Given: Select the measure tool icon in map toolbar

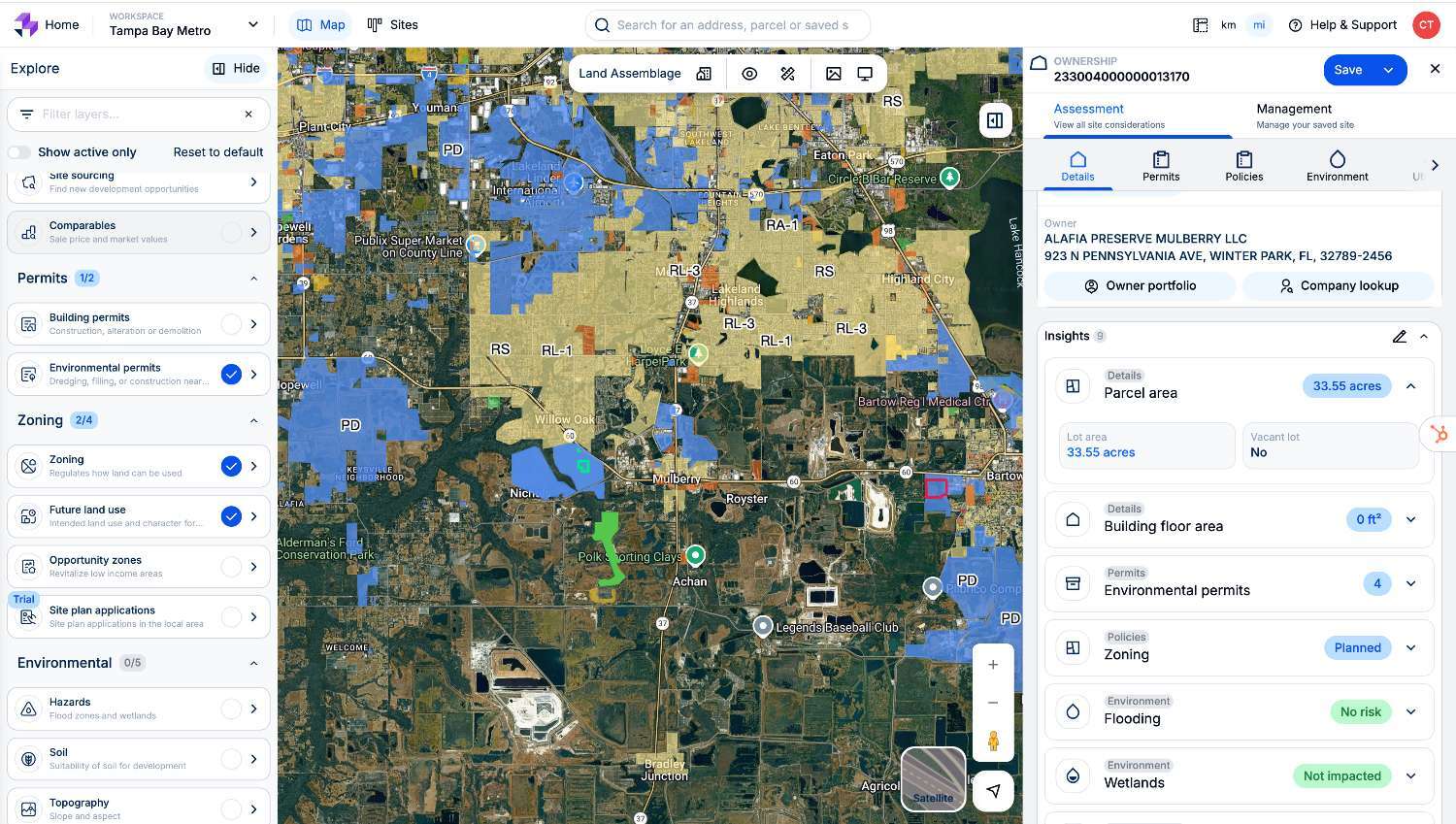Looking at the screenshot, I should 788,74.
